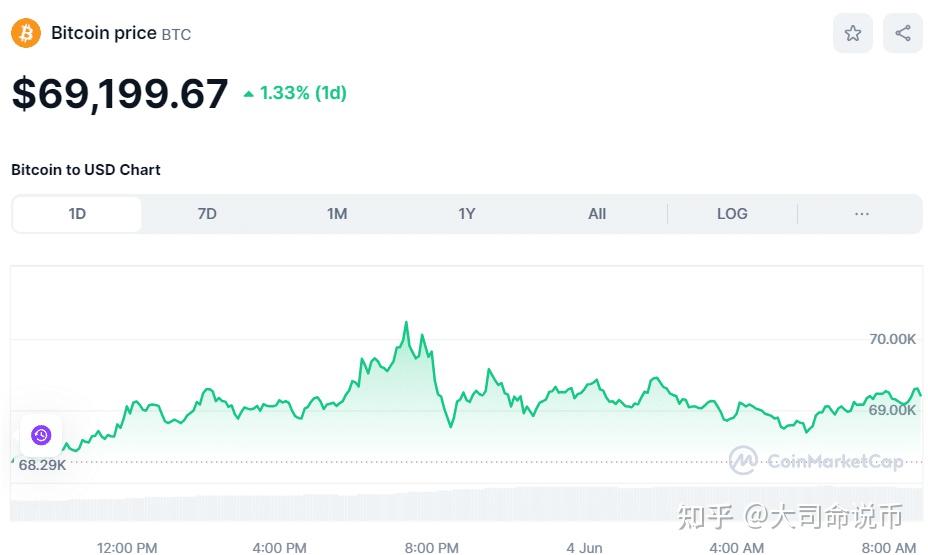928x555 pixels.
Task: Click the 70.00K price axis label
Action: click(x=892, y=339)
